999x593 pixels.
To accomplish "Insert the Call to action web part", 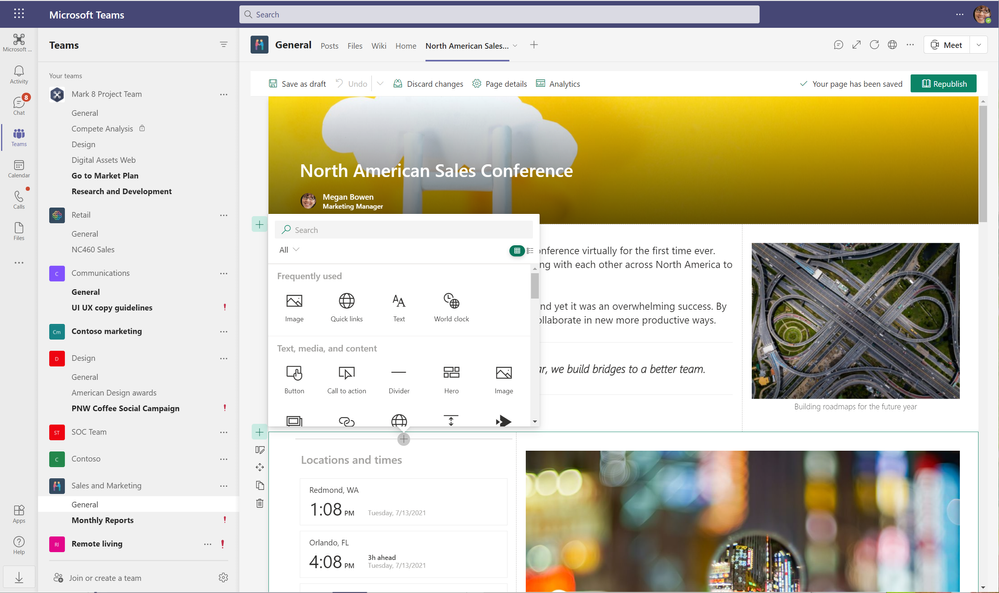I will coord(347,379).
